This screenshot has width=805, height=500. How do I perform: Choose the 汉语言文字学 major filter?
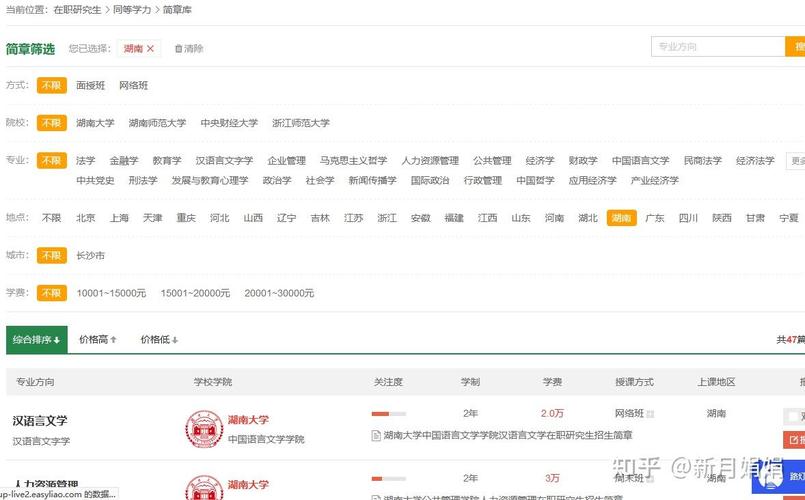(x=224, y=161)
